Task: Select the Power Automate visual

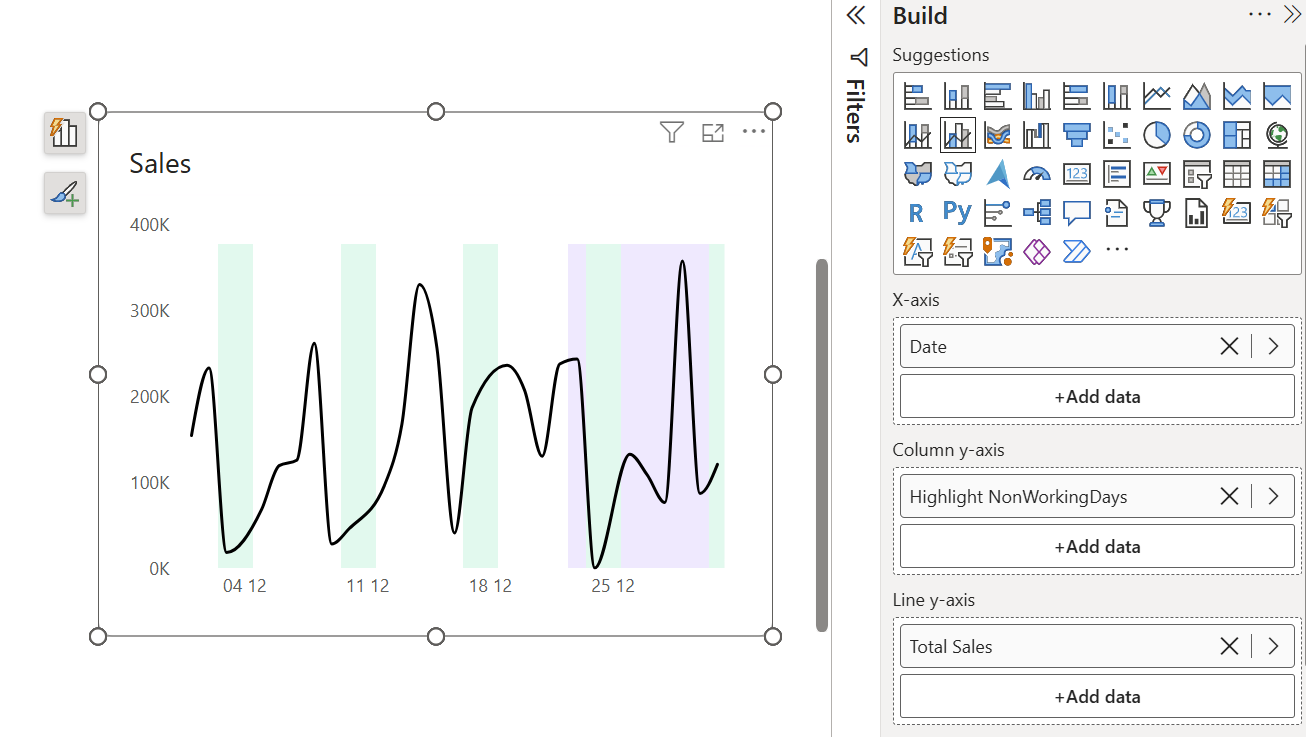Action: click(1077, 250)
